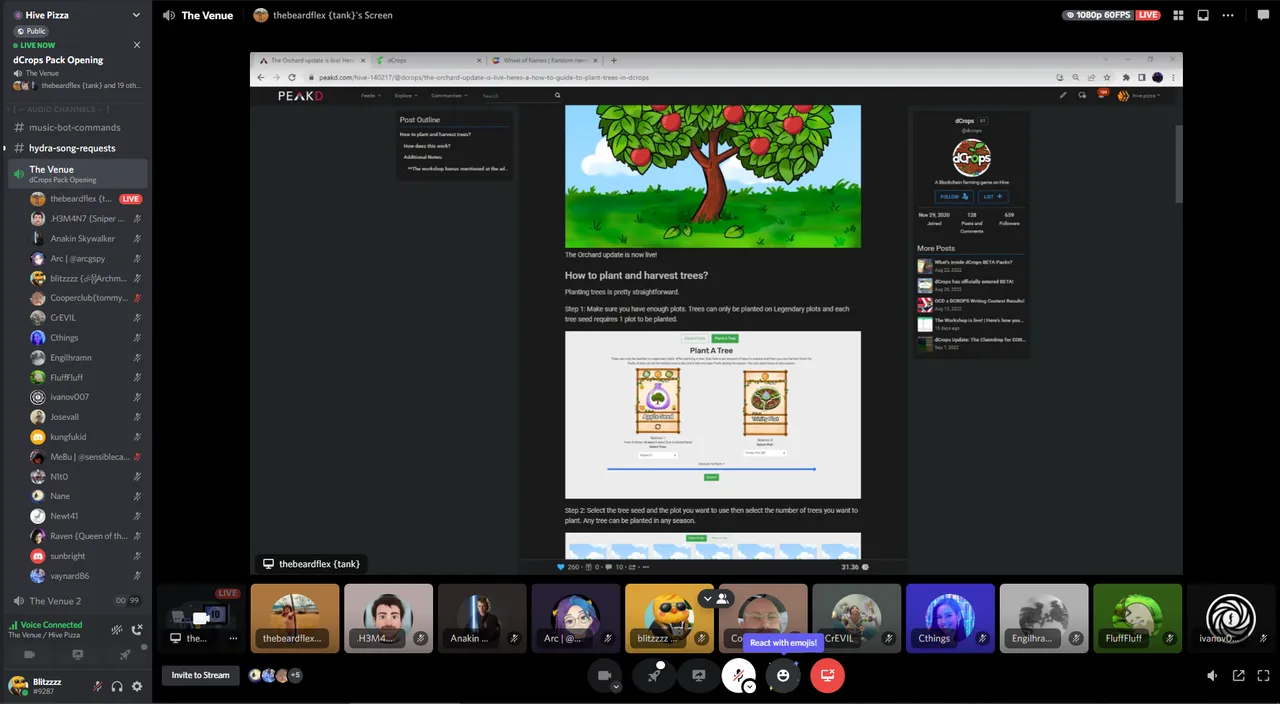Toggle the members window icon
Image resolution: width=1280 pixels, height=704 pixels.
tap(1203, 15)
